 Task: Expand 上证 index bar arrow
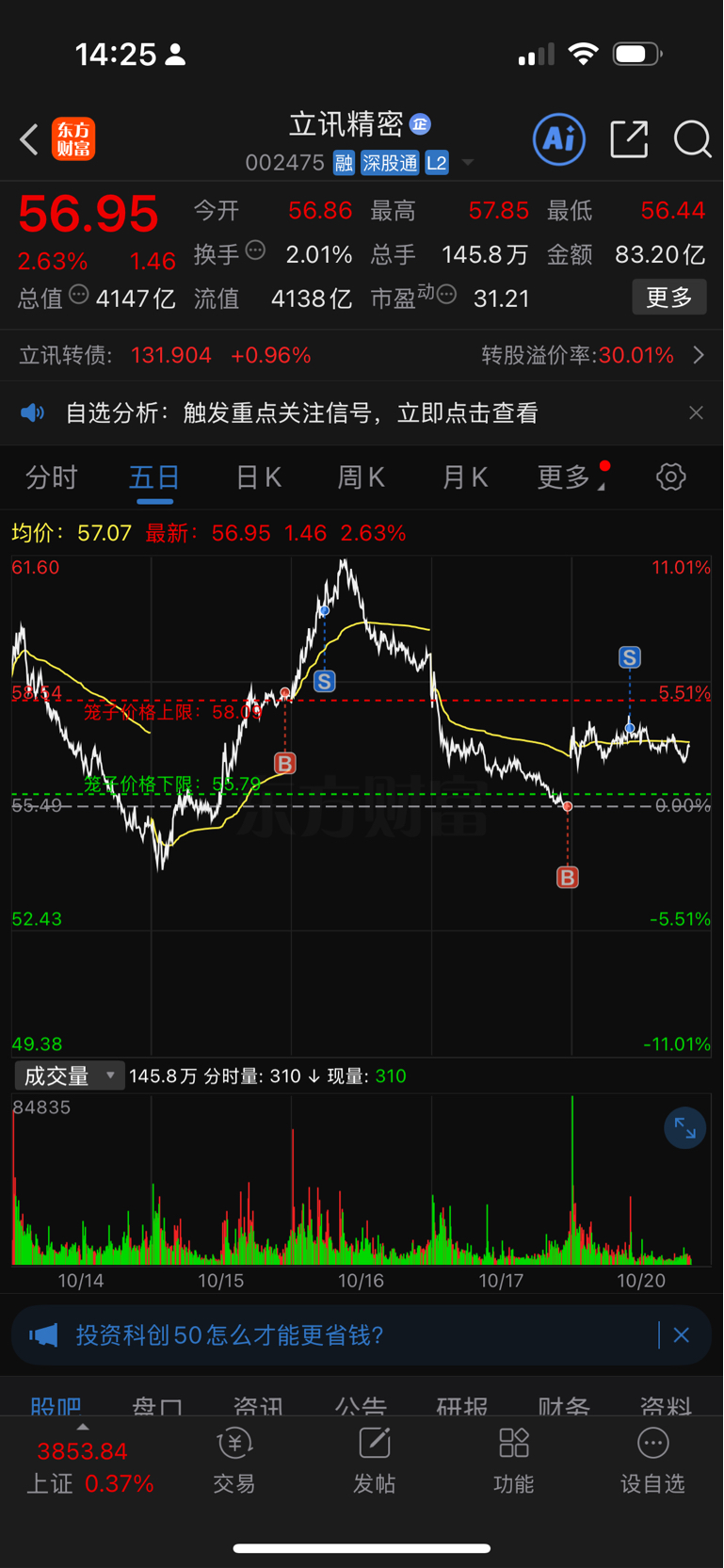coord(83,1427)
